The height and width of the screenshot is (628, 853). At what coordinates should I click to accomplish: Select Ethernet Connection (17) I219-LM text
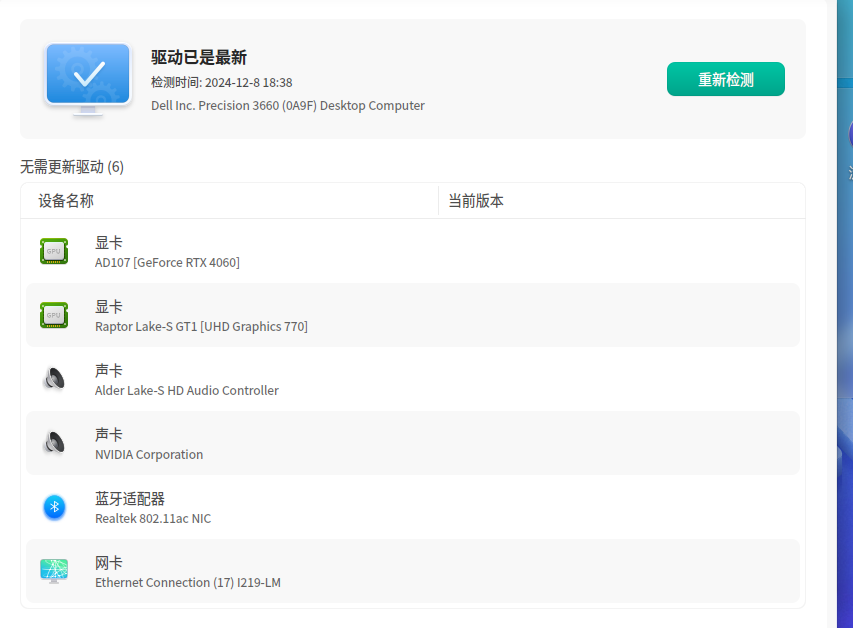tap(188, 583)
